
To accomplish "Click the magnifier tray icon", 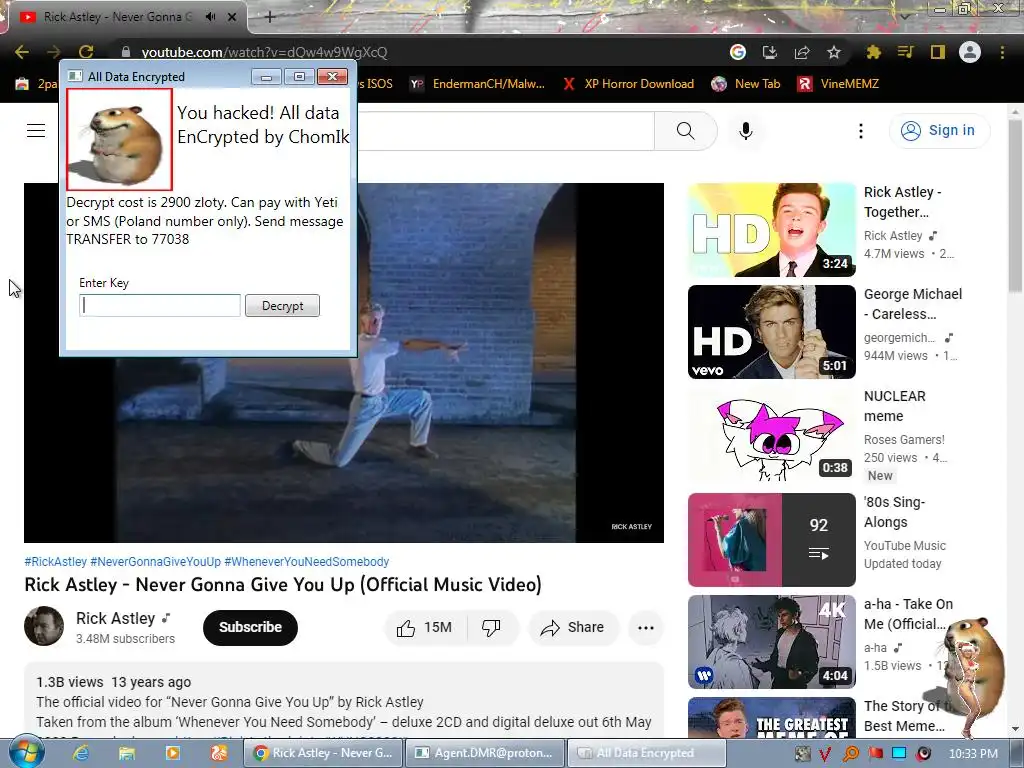I will pos(850,754).
